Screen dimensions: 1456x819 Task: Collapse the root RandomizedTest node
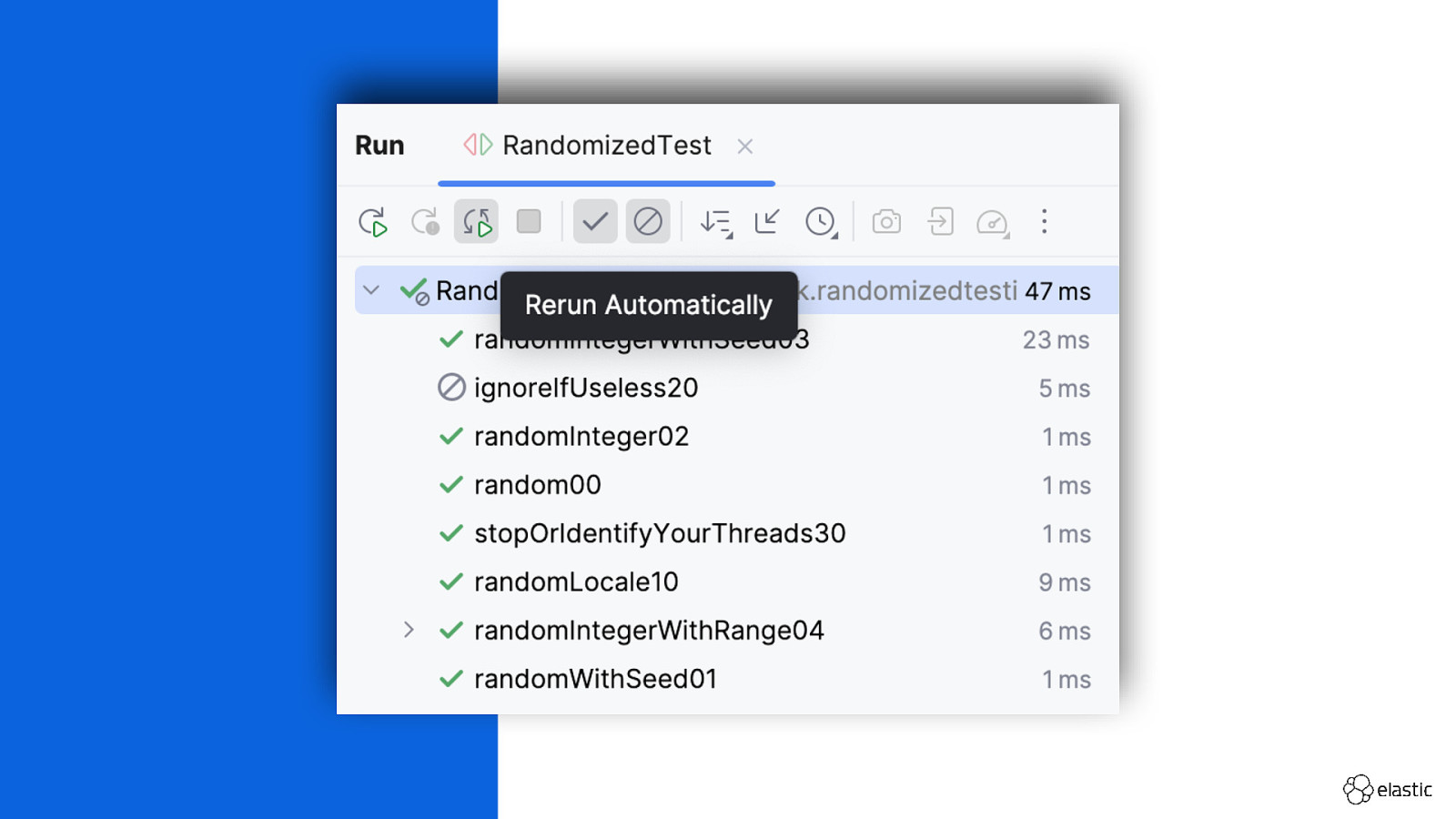(x=371, y=291)
